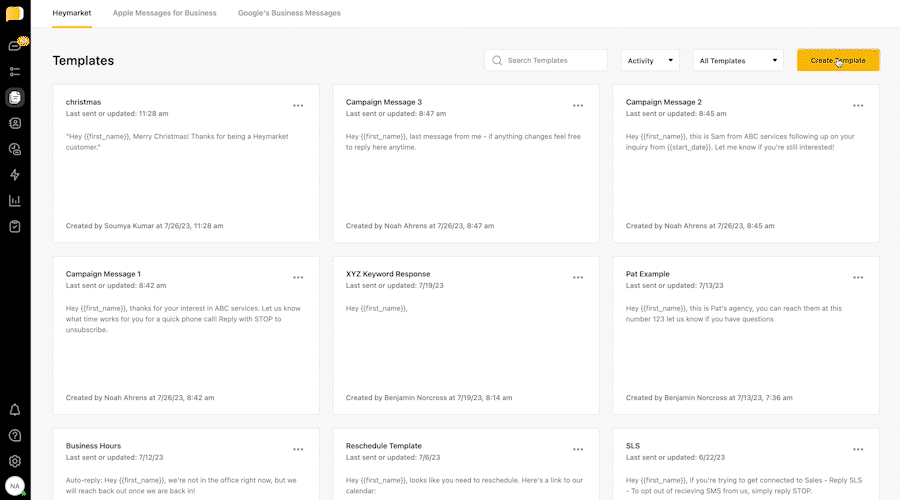Switch to the Heymarket tab

(72, 13)
